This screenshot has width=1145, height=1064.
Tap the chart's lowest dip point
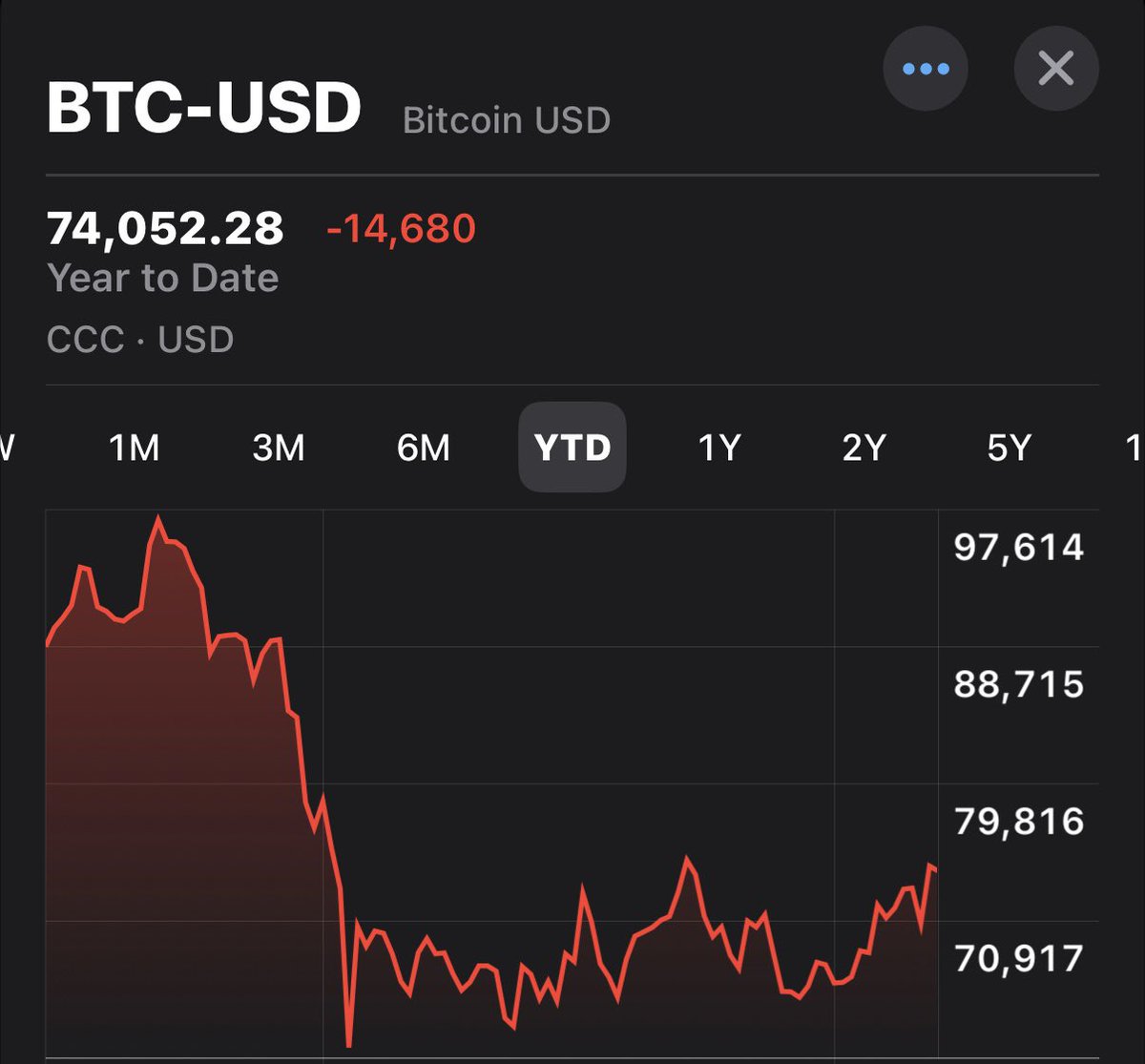pos(349,1046)
